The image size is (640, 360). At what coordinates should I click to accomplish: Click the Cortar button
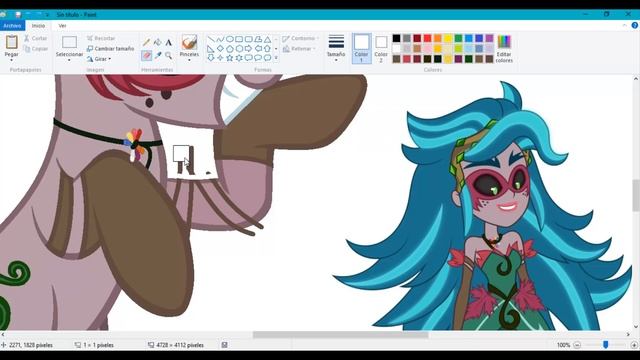click(36, 38)
